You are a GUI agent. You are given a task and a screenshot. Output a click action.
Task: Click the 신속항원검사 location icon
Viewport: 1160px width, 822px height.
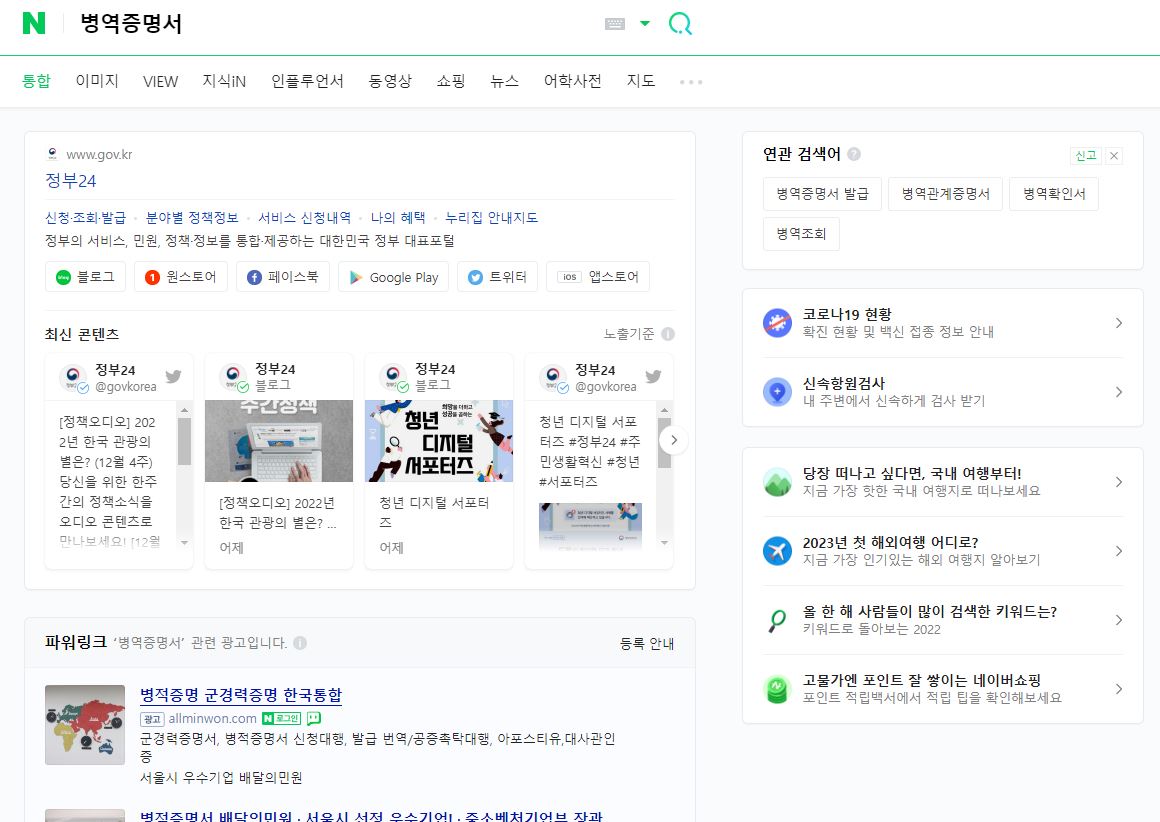pos(778,392)
